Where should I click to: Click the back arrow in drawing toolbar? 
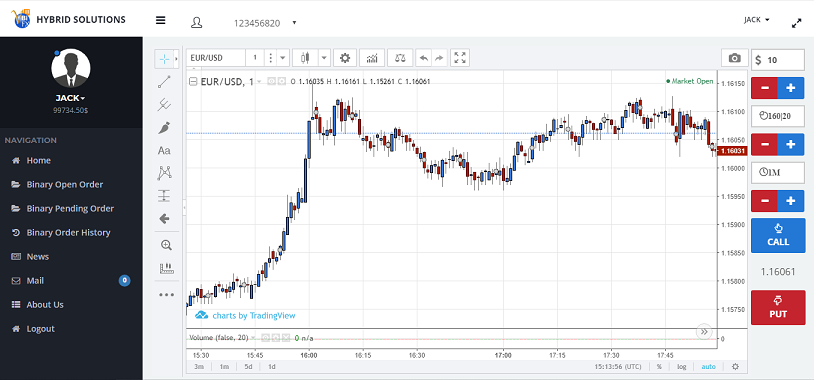click(x=164, y=219)
